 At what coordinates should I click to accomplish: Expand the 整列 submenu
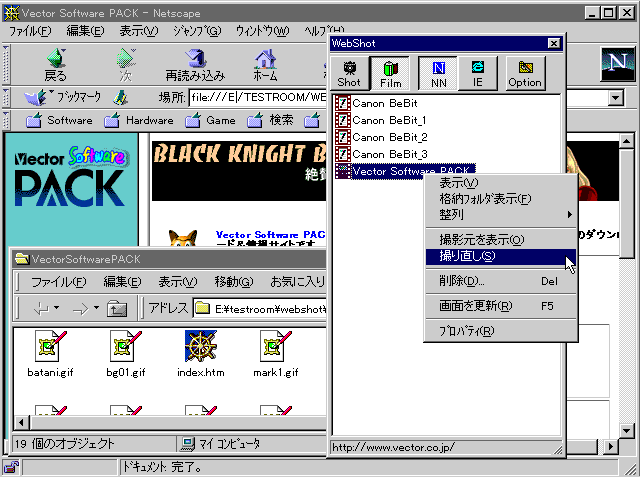[x=500, y=214]
